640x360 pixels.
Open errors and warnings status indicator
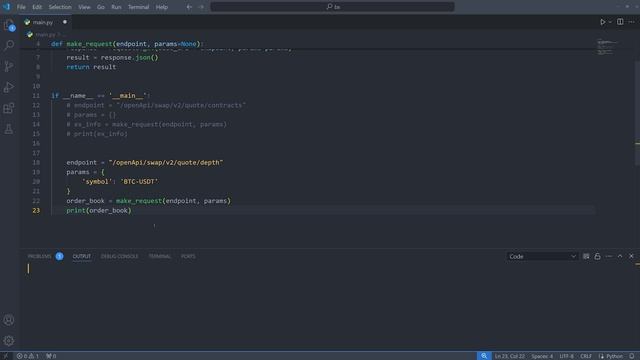click(28, 356)
